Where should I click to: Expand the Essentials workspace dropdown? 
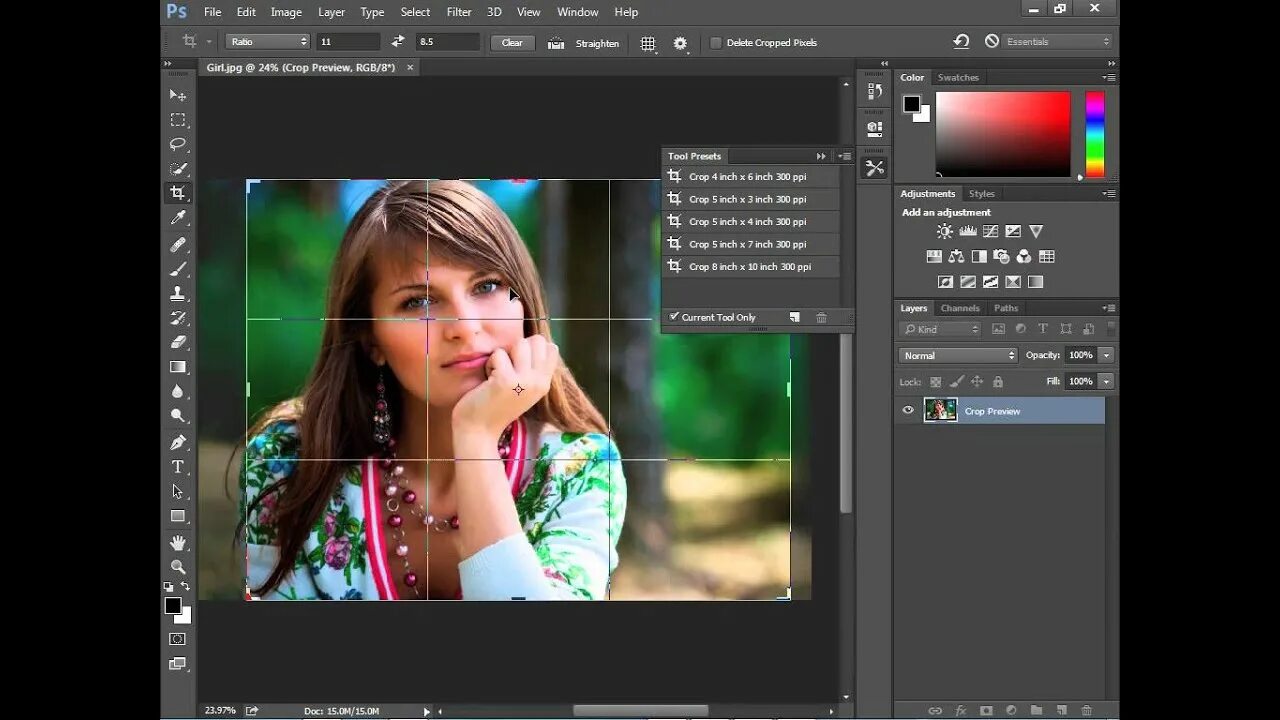(x=1058, y=42)
